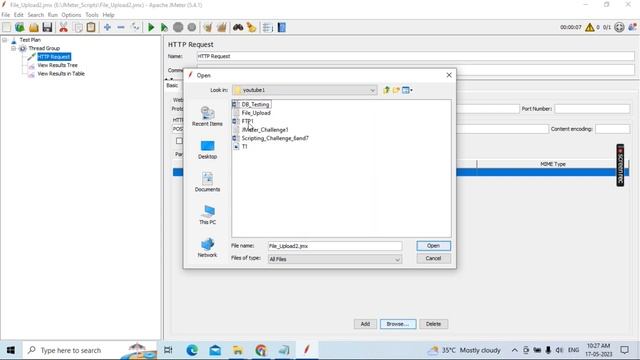Click the binoculars Search icon
Image resolution: width=640 pixels, height=360 pixels.
238,27
